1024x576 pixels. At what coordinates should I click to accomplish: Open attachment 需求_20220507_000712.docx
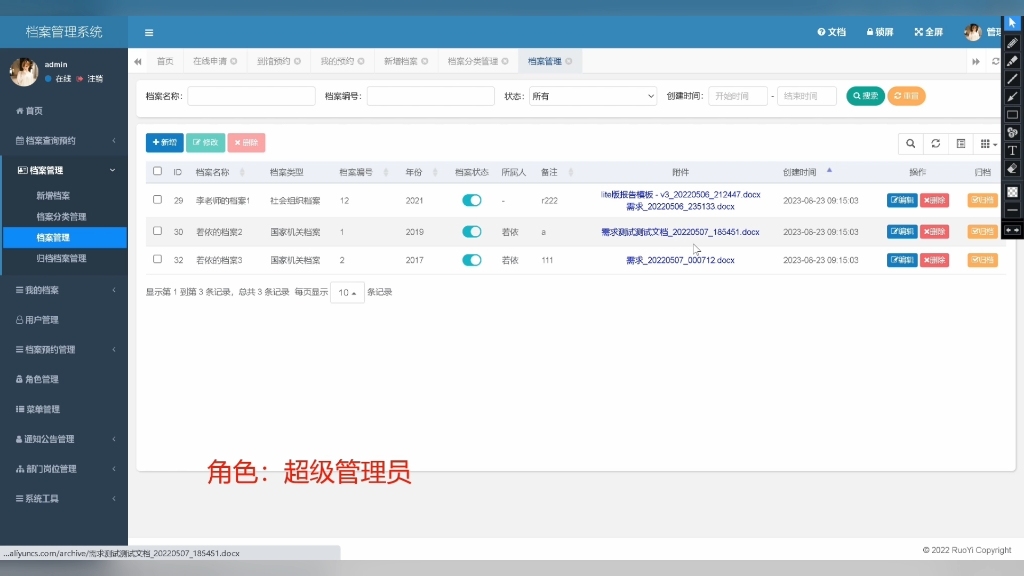point(680,260)
